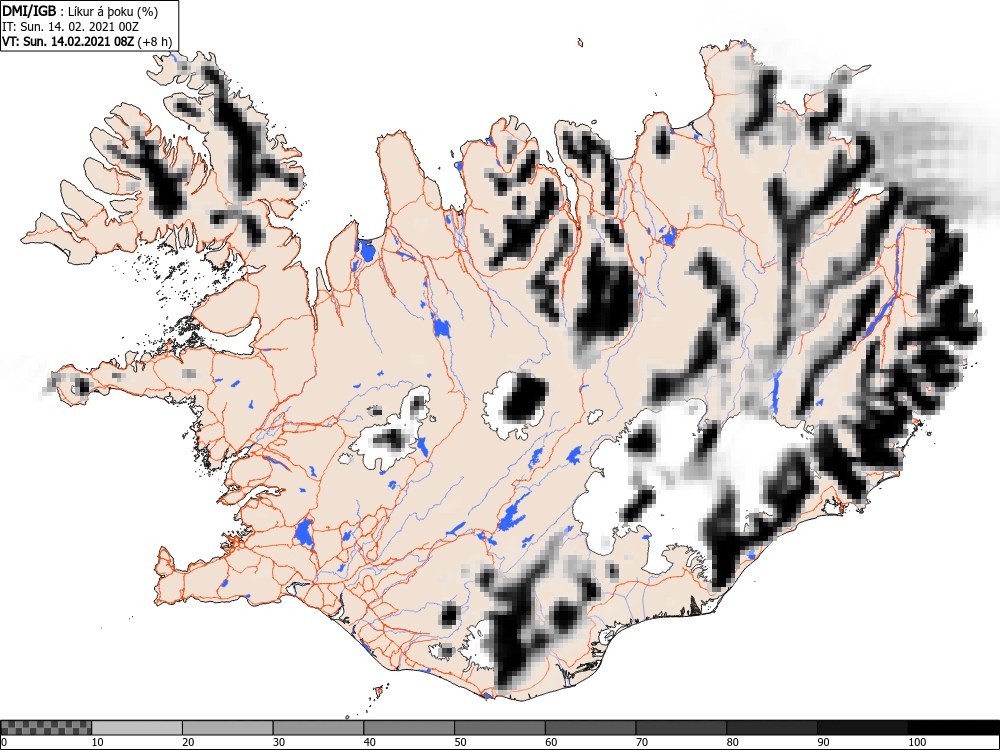Click the '40' legend scale label
The image size is (1000, 750).
point(369,742)
